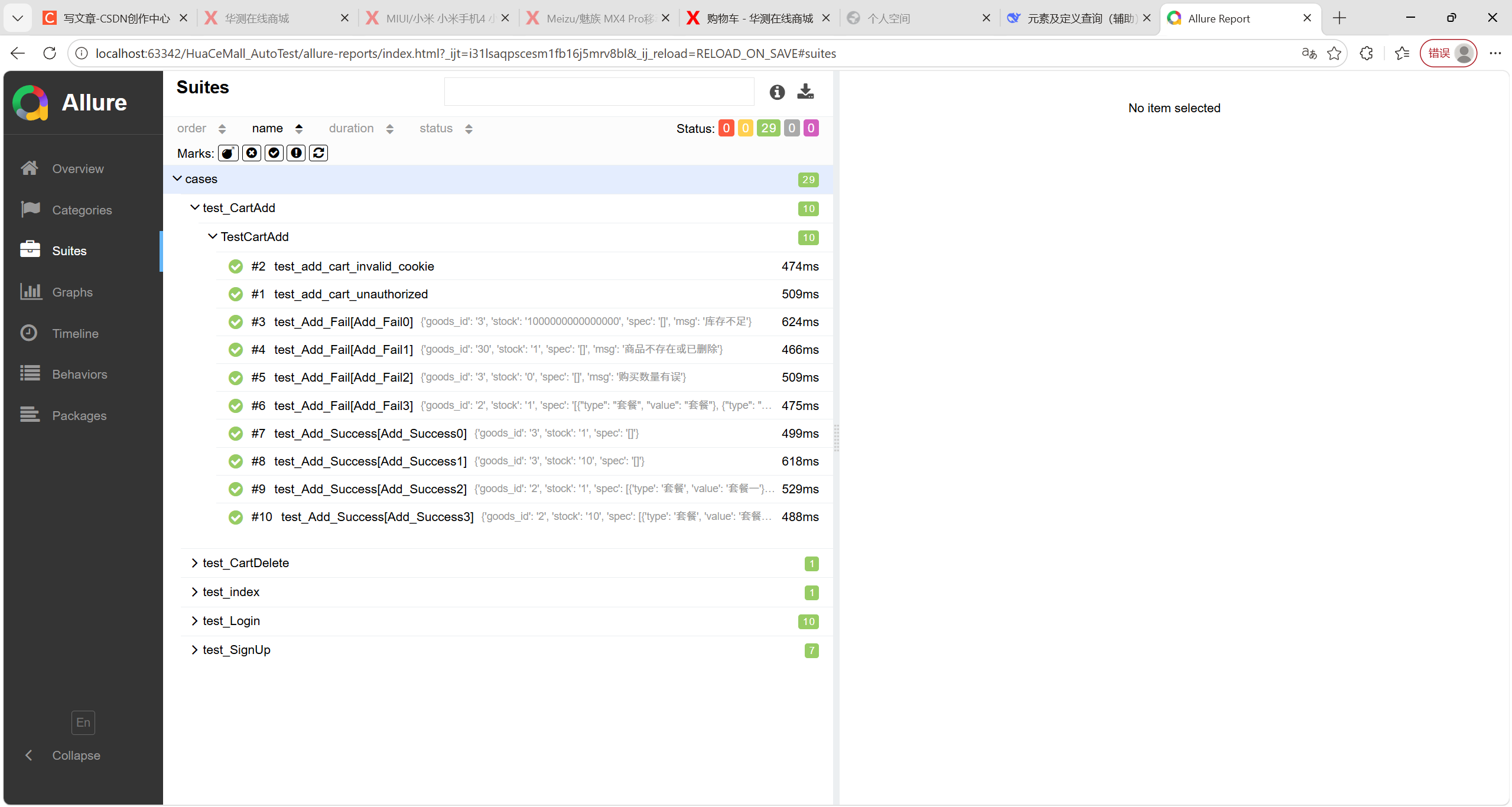The width and height of the screenshot is (1512, 807).
Task: Open the Categories page
Action: [x=82, y=210]
